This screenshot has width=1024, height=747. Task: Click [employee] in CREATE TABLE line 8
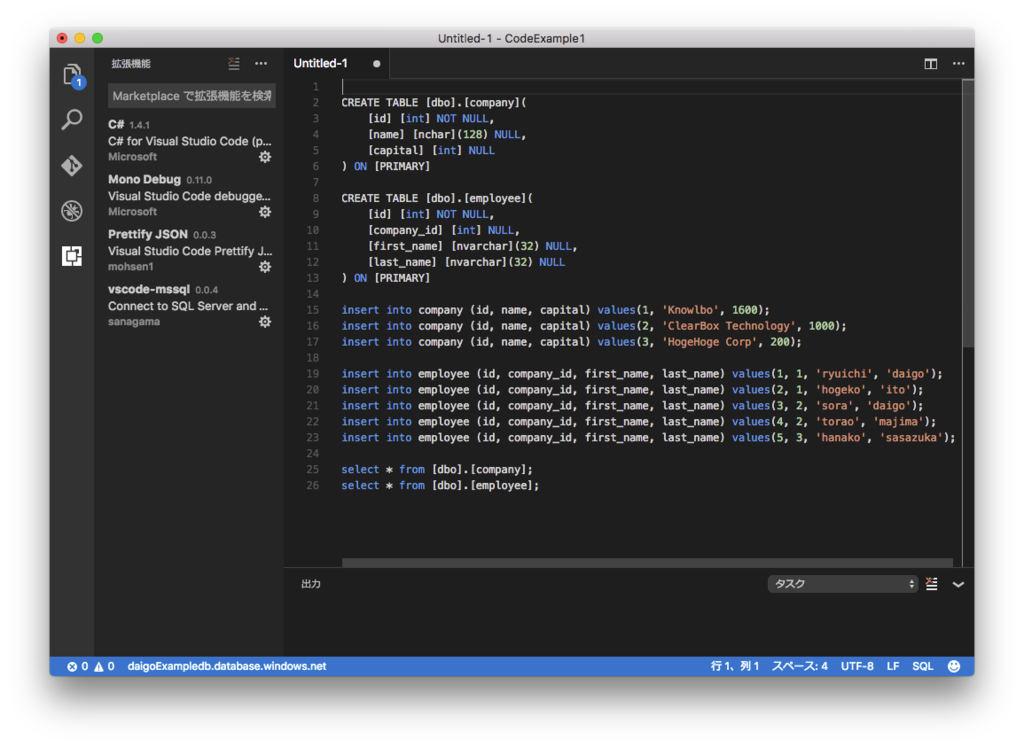[495, 198]
